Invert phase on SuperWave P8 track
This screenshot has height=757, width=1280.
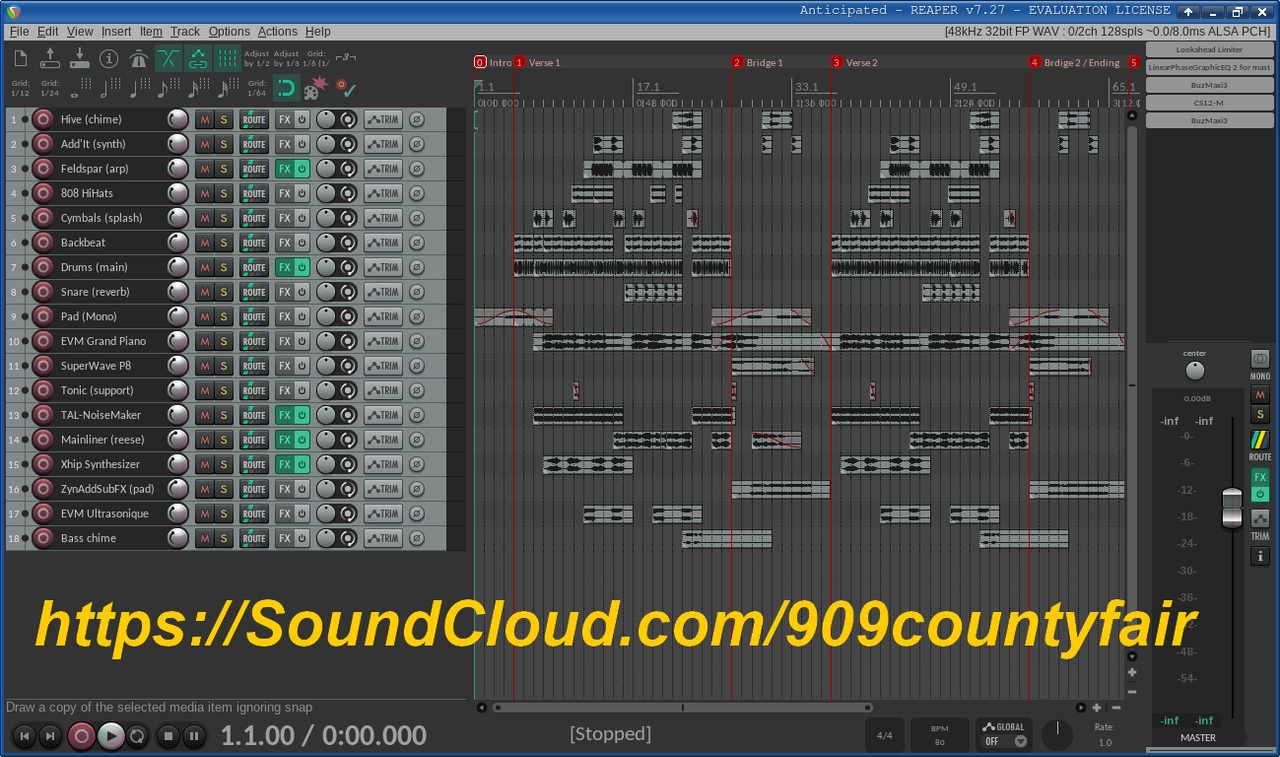[416, 366]
